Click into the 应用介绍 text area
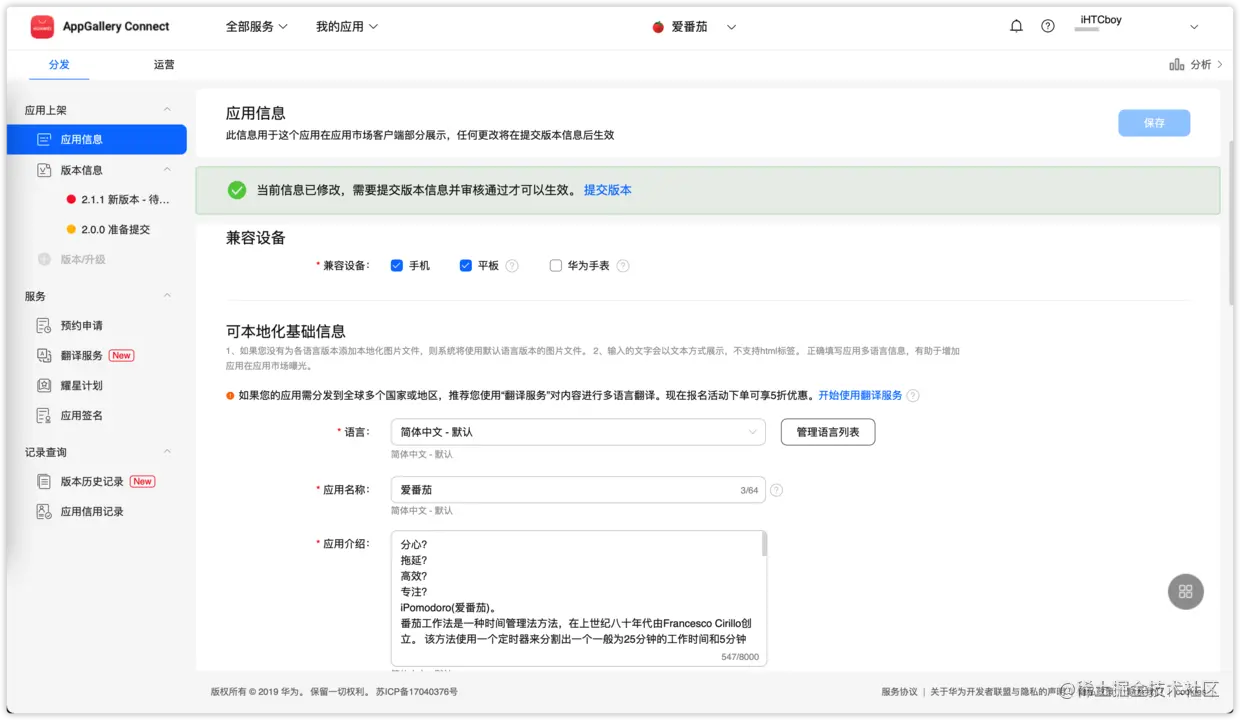Image resolution: width=1240 pixels, height=720 pixels. point(578,598)
